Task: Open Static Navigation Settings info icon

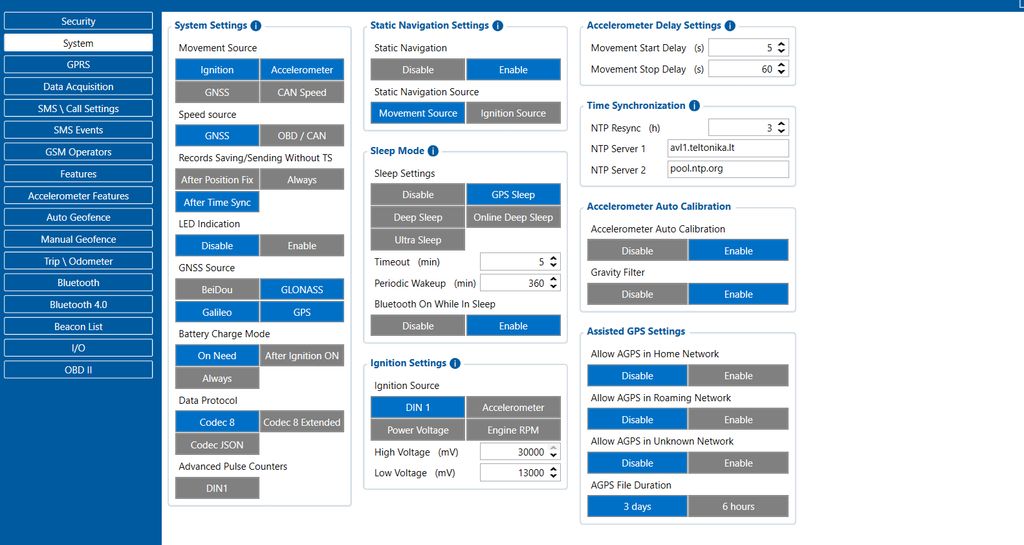Action: coord(498,25)
